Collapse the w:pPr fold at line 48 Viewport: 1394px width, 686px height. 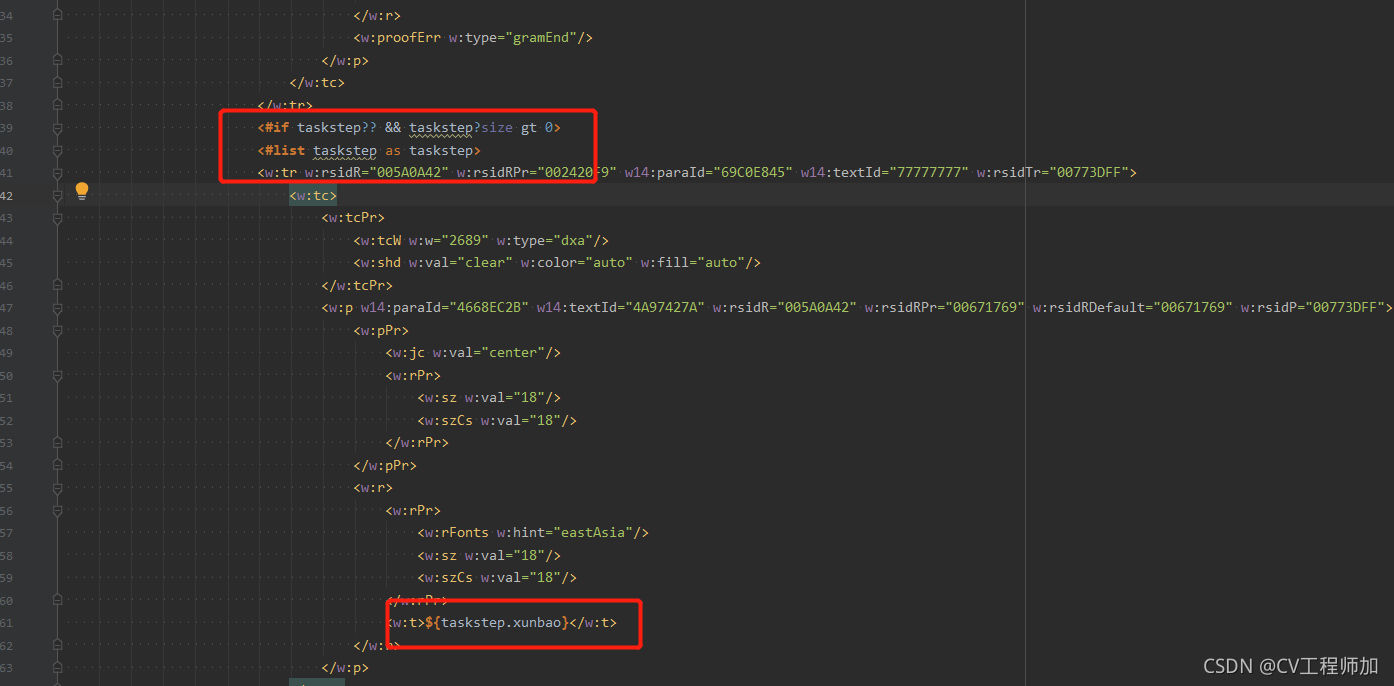pos(57,329)
